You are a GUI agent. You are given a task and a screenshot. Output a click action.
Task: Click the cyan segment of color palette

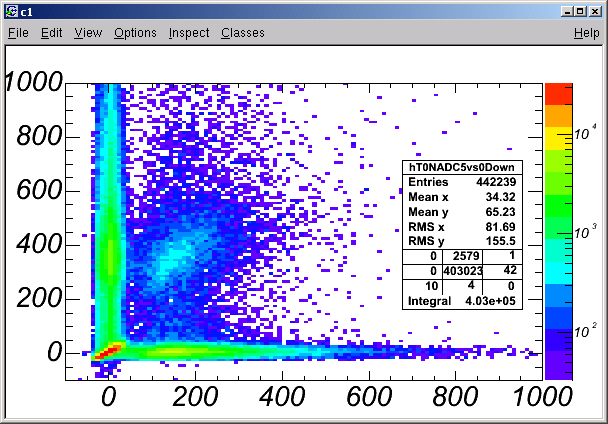(x=558, y=273)
